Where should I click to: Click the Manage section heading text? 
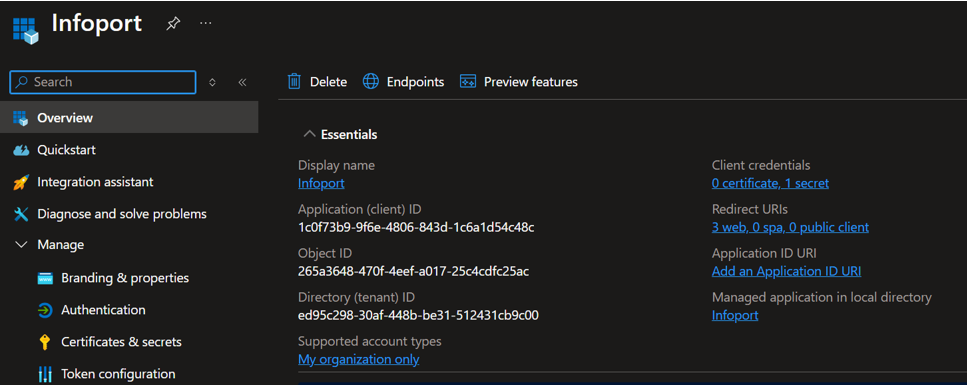(x=60, y=245)
